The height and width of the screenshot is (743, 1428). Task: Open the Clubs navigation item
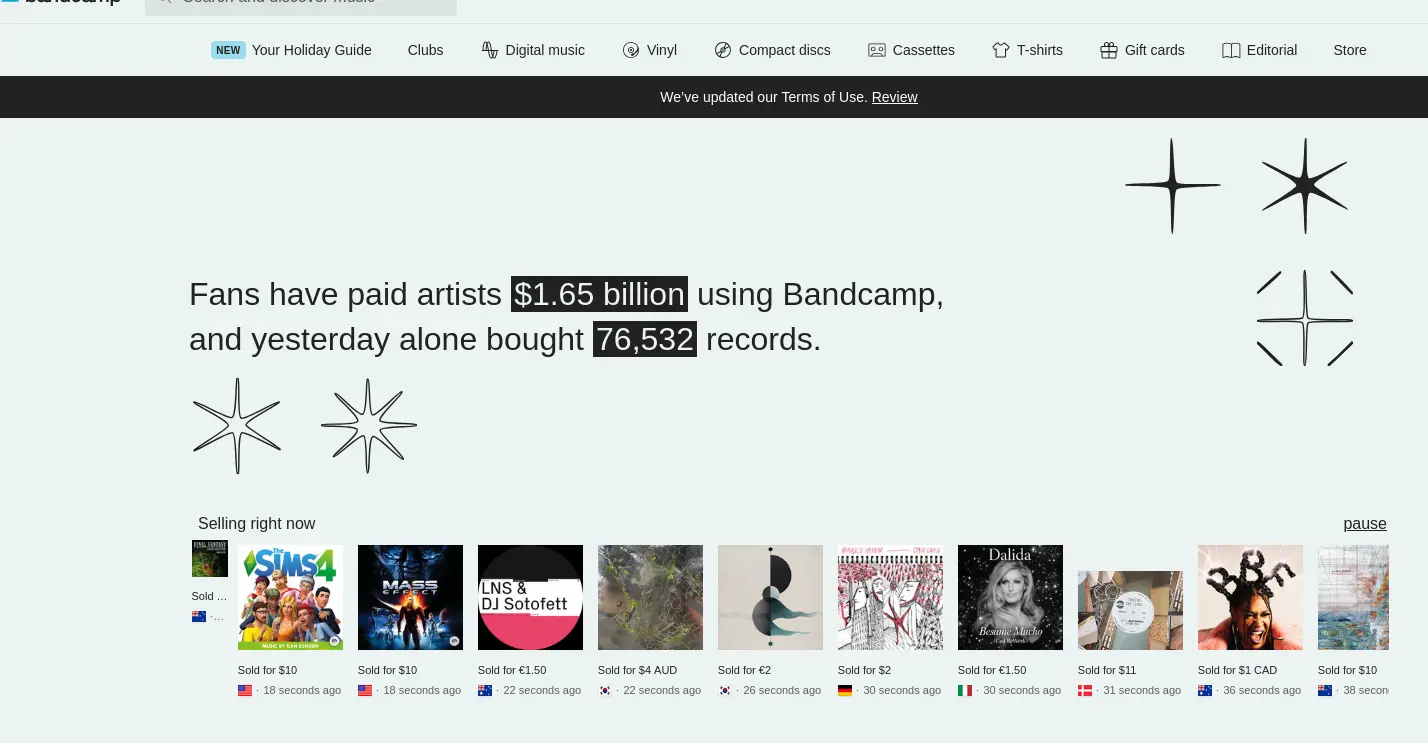point(425,50)
